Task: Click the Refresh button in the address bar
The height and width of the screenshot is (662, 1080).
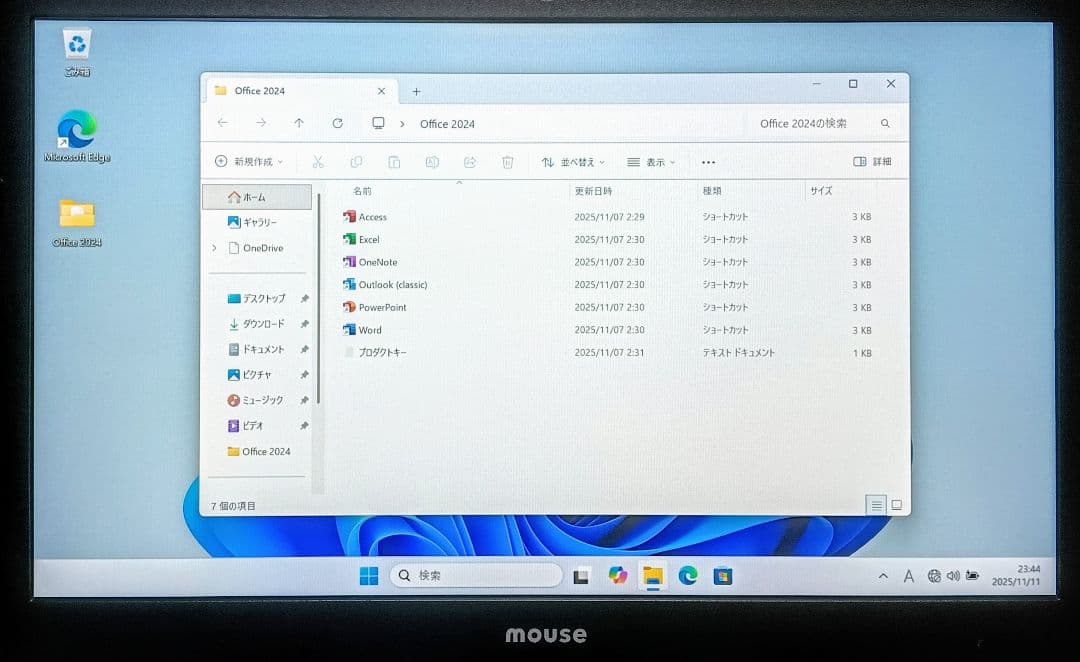Action: tap(337, 123)
